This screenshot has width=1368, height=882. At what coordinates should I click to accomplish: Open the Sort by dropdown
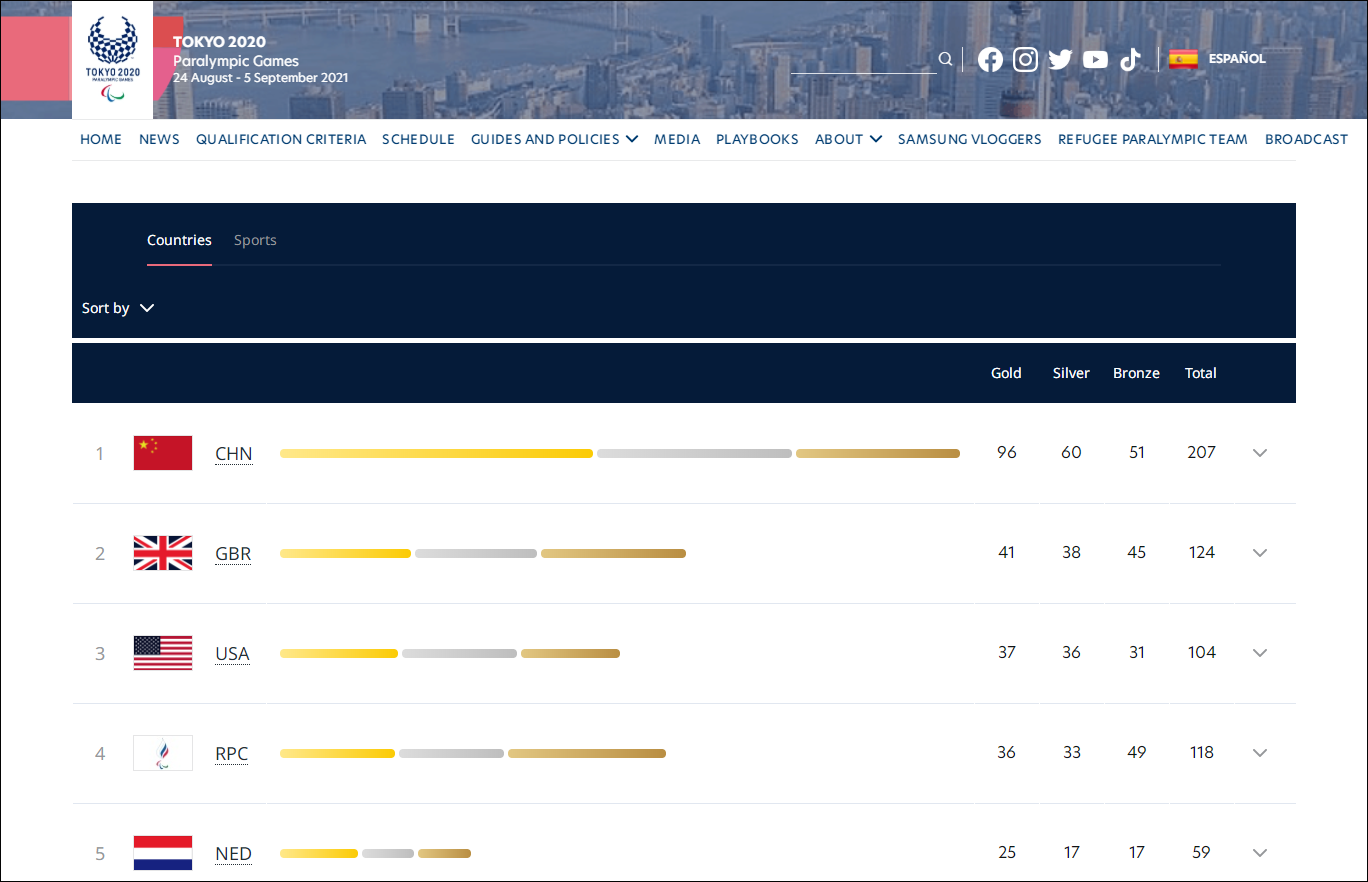[118, 308]
